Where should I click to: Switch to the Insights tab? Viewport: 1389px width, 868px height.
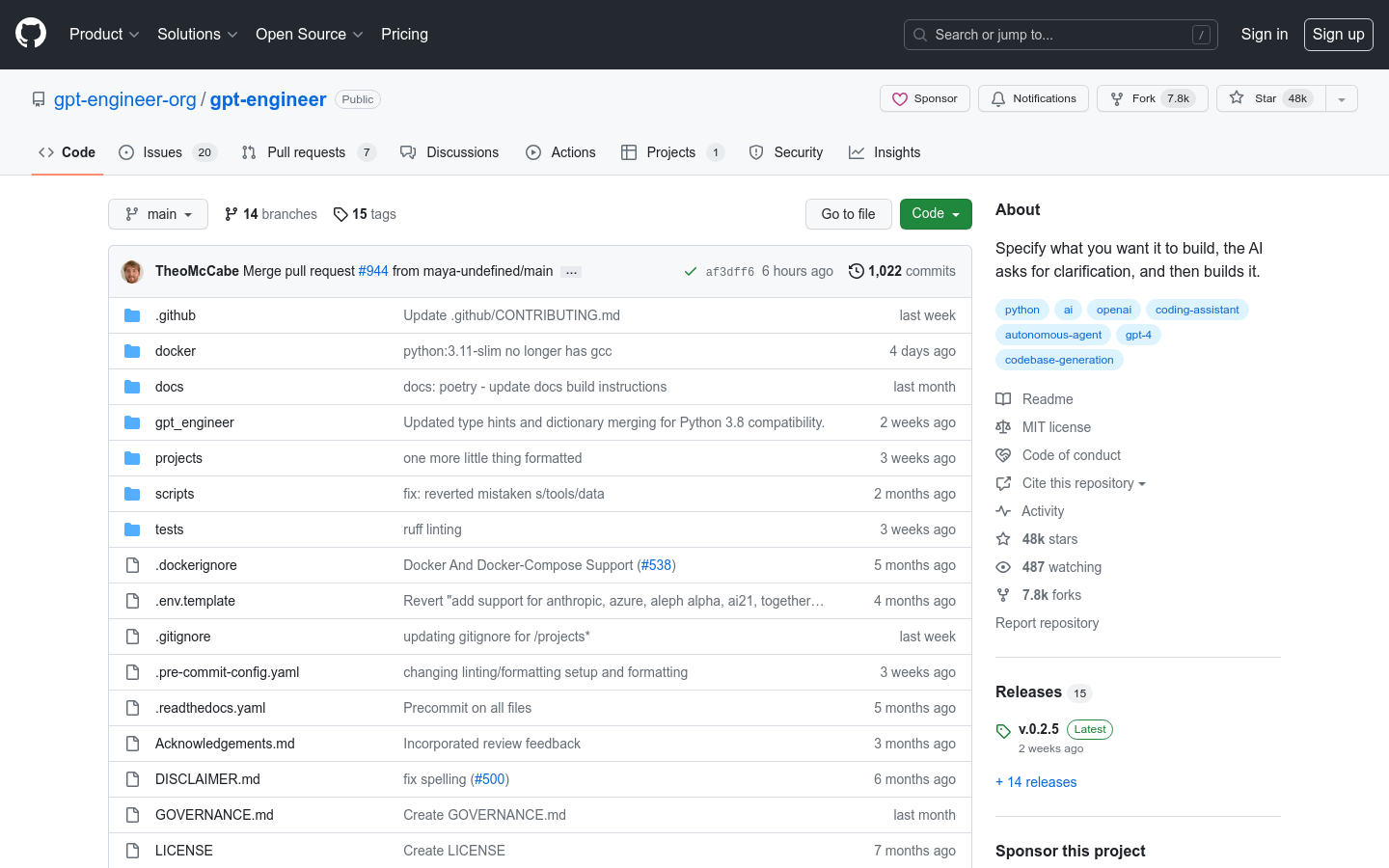pos(885,152)
